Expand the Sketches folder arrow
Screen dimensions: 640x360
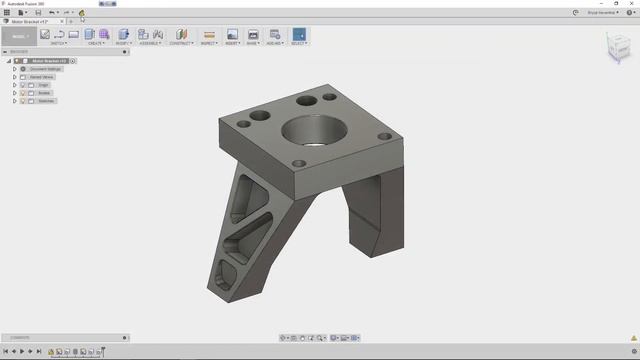point(15,101)
